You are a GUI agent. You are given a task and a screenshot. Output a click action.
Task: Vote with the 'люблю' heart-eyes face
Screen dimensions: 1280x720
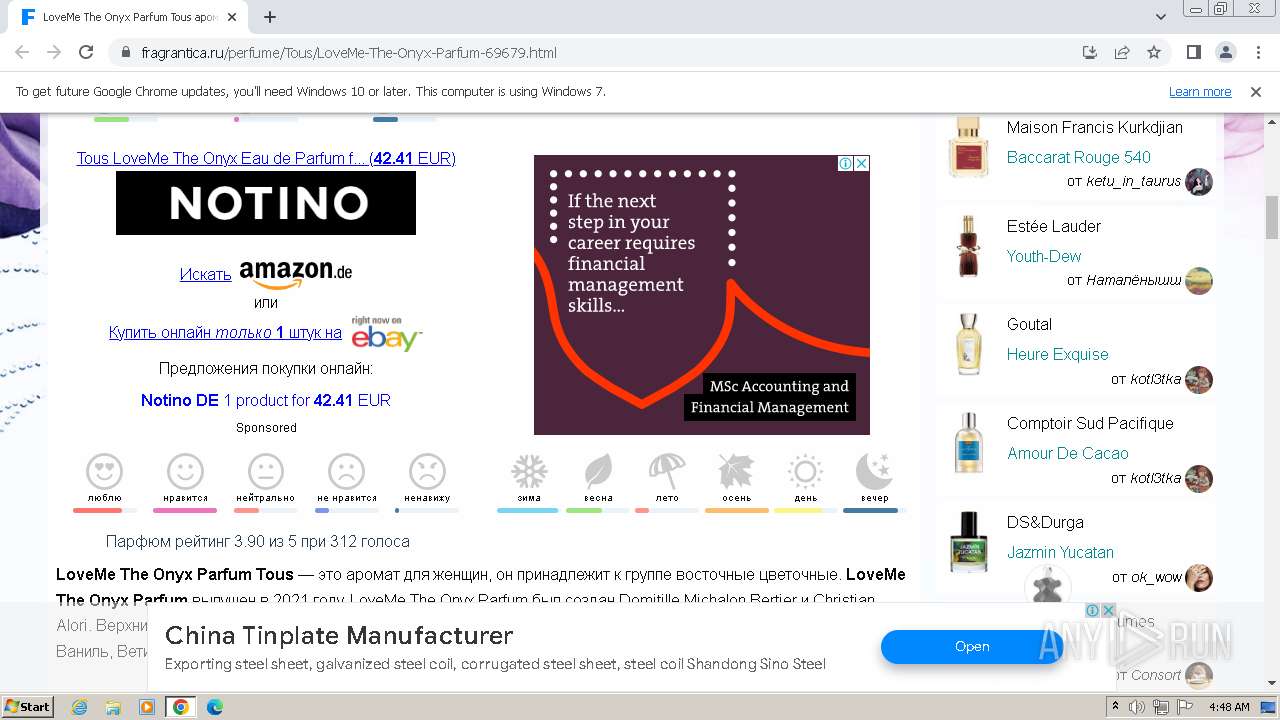104,470
